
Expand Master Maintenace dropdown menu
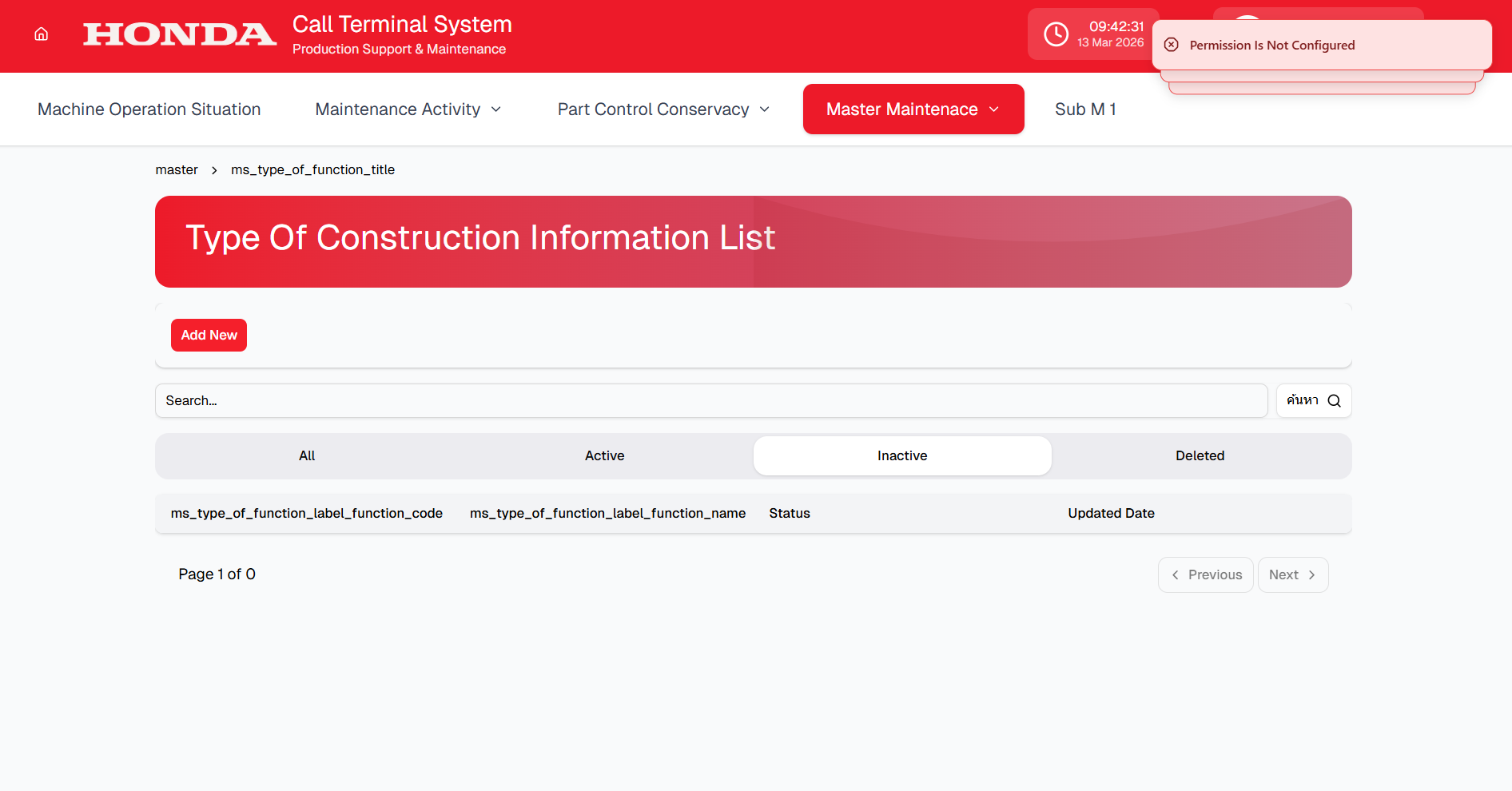tap(913, 109)
